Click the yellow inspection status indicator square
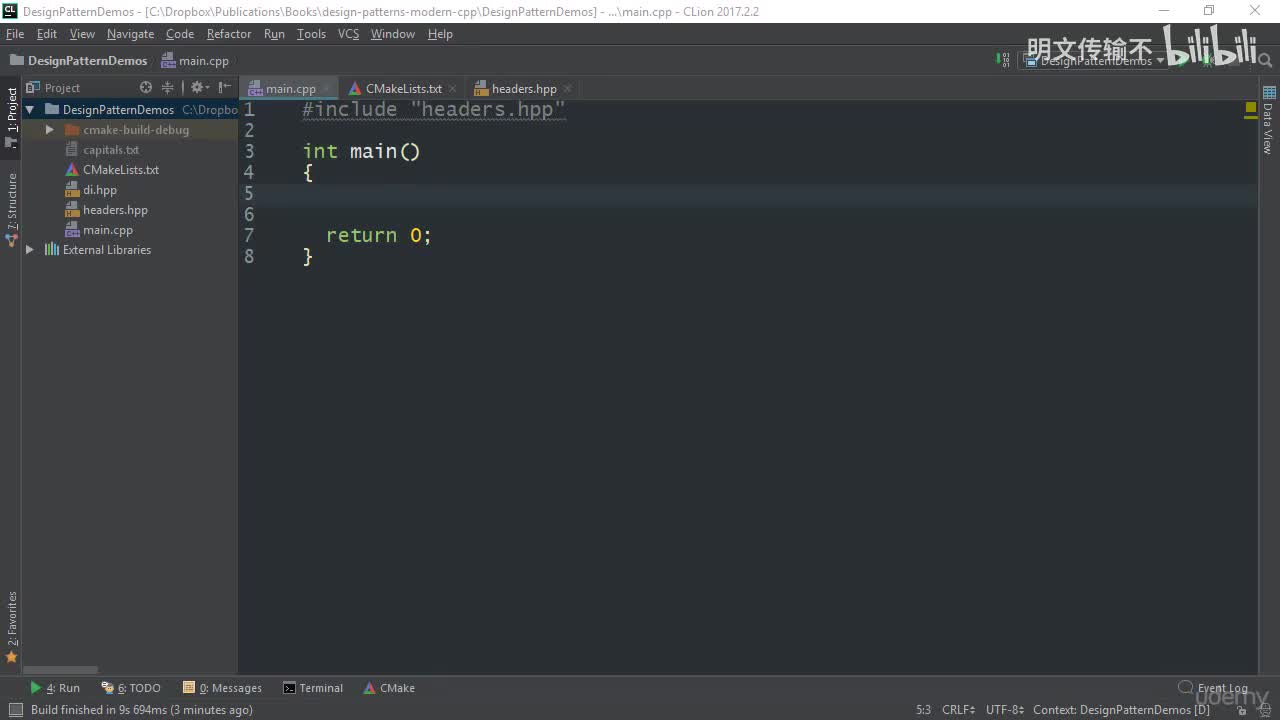The height and width of the screenshot is (720, 1280). (1250, 106)
